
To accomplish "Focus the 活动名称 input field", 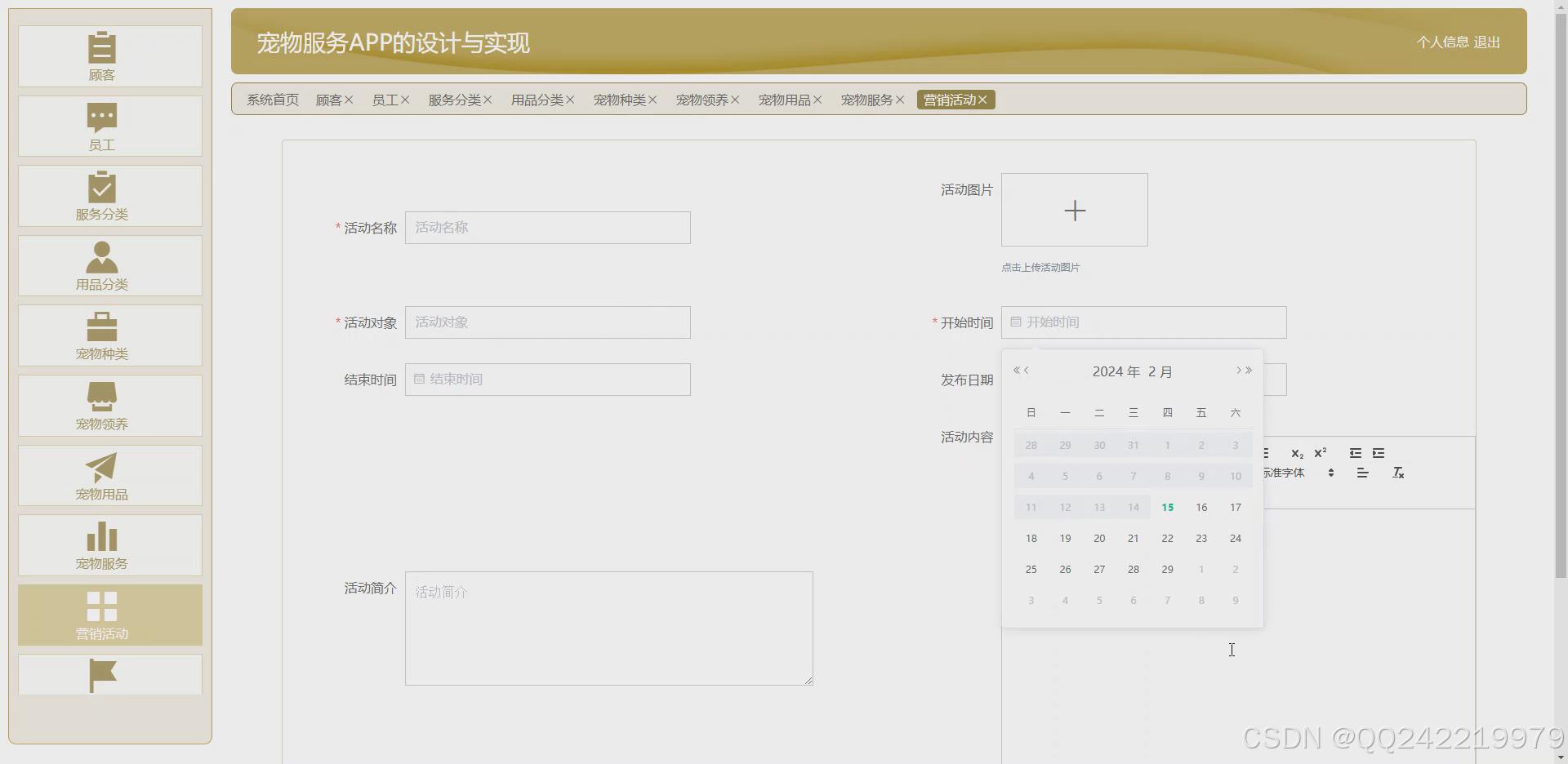I will tap(548, 228).
